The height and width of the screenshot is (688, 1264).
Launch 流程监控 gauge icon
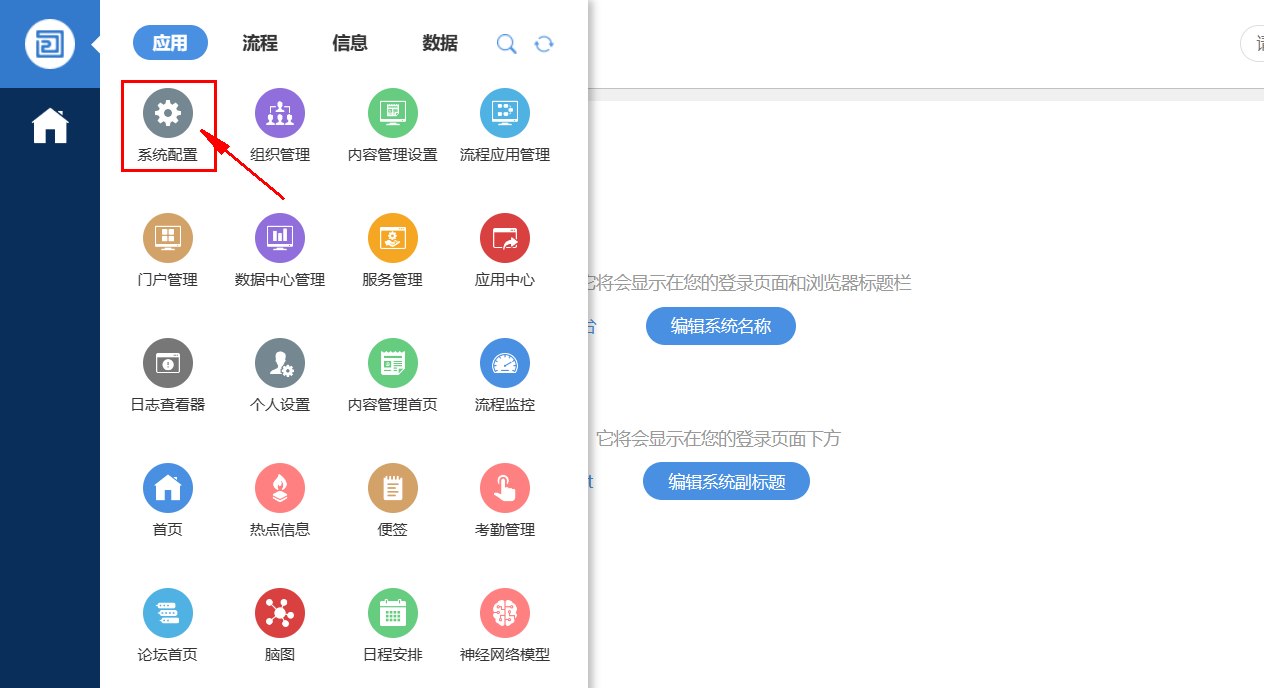[505, 363]
